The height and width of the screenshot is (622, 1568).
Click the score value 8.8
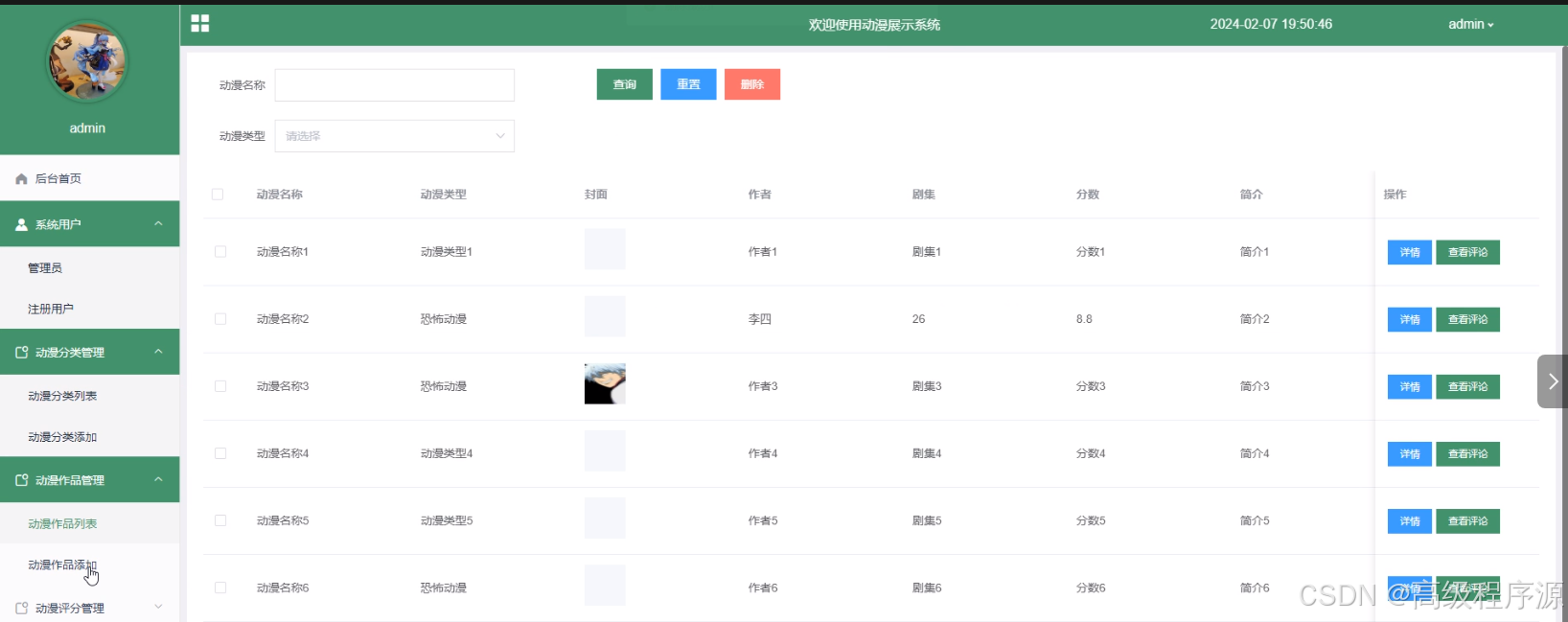pyautogui.click(x=1084, y=319)
